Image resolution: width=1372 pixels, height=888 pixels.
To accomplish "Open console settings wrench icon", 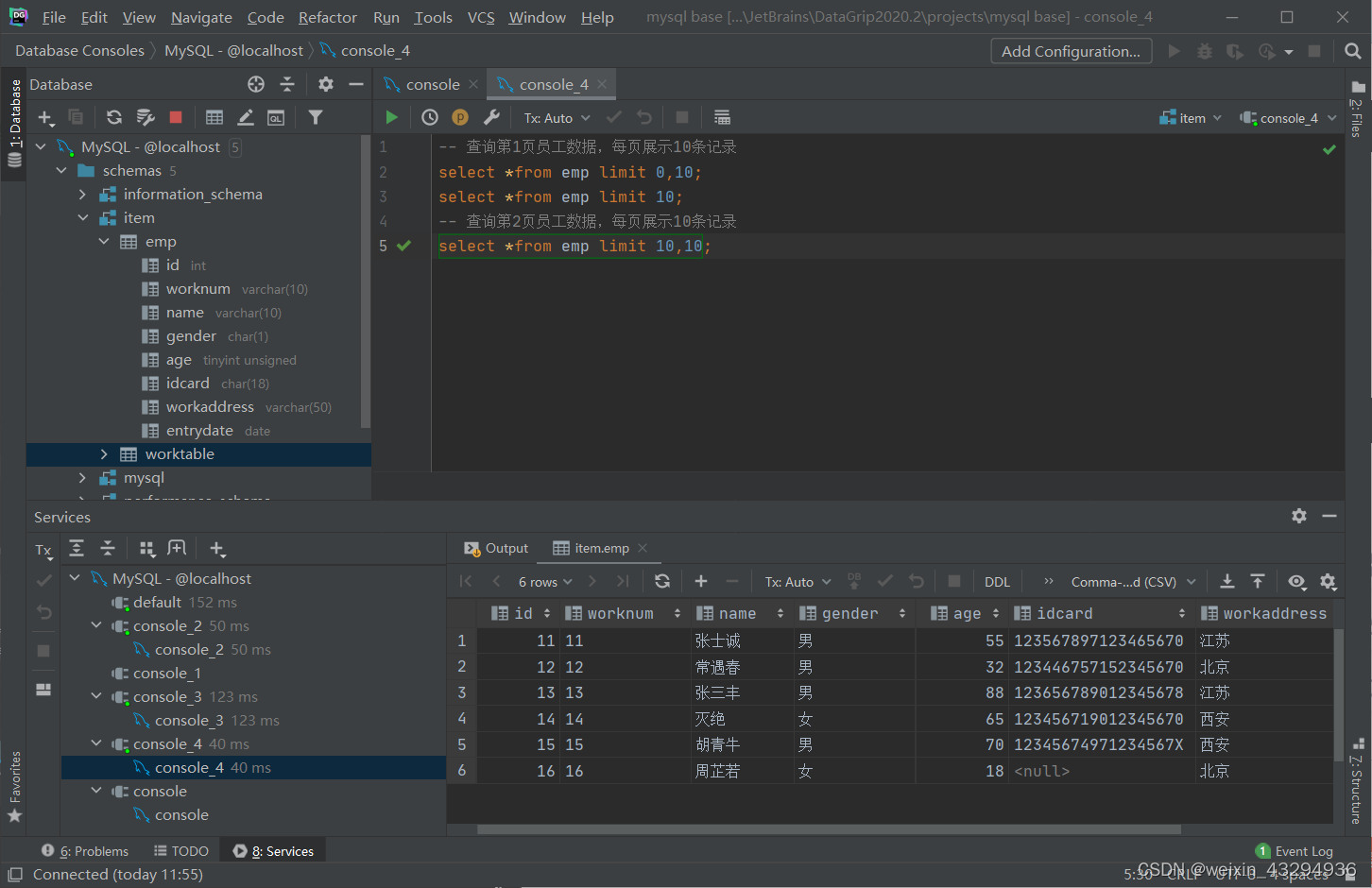I will (x=491, y=117).
